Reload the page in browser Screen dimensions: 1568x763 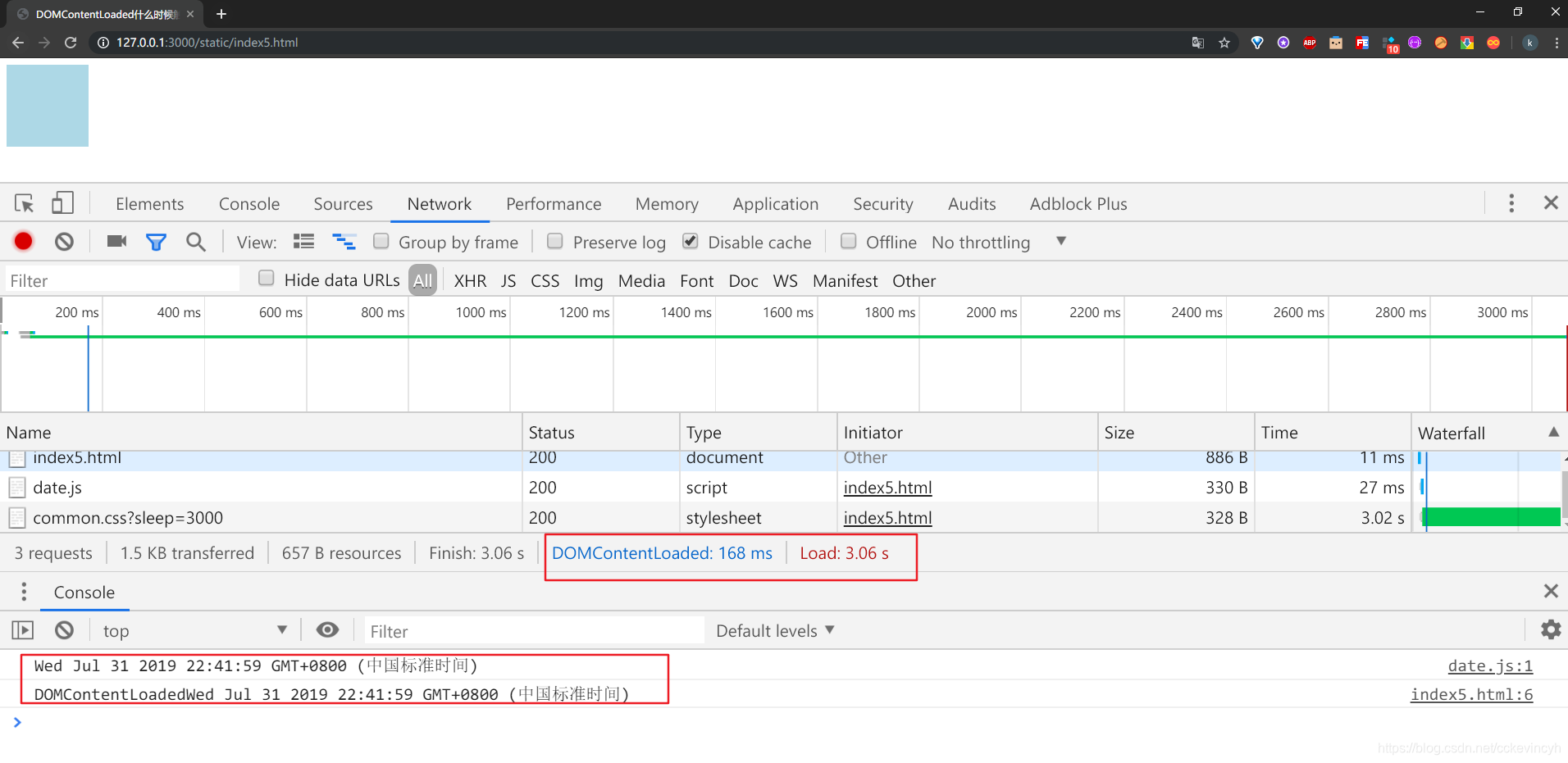click(71, 43)
